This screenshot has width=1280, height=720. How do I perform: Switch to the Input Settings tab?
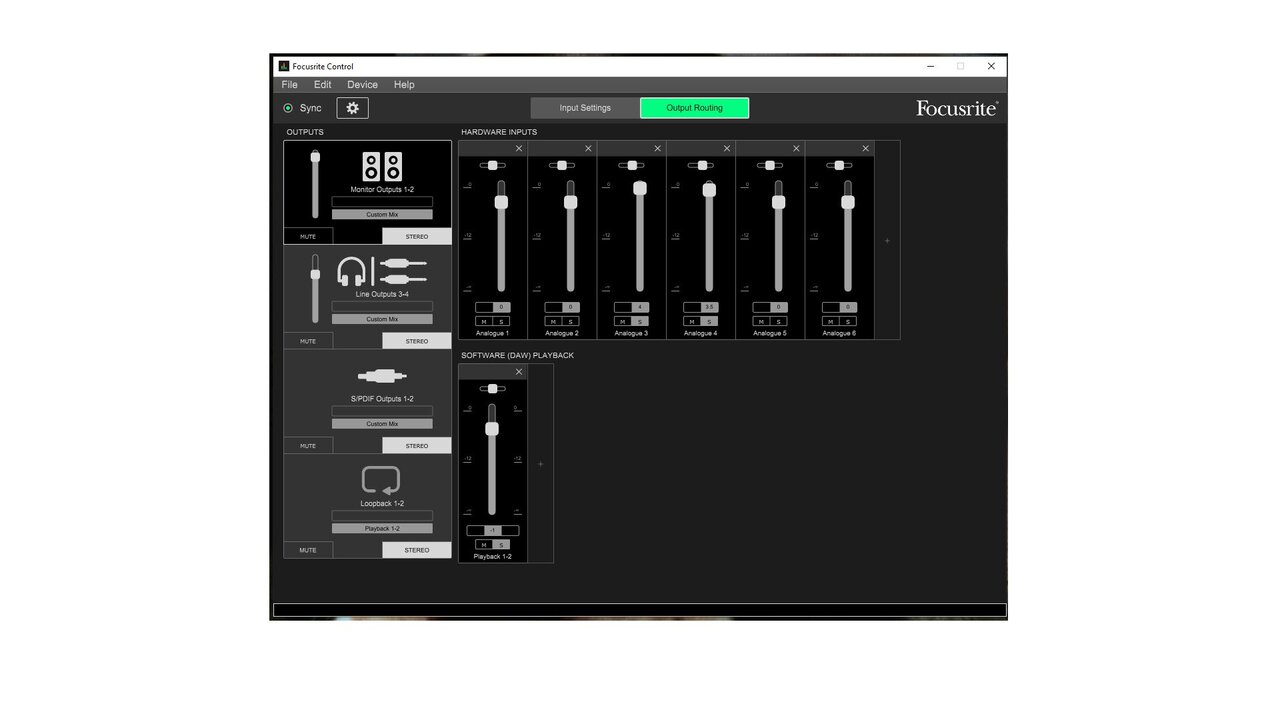pos(585,108)
